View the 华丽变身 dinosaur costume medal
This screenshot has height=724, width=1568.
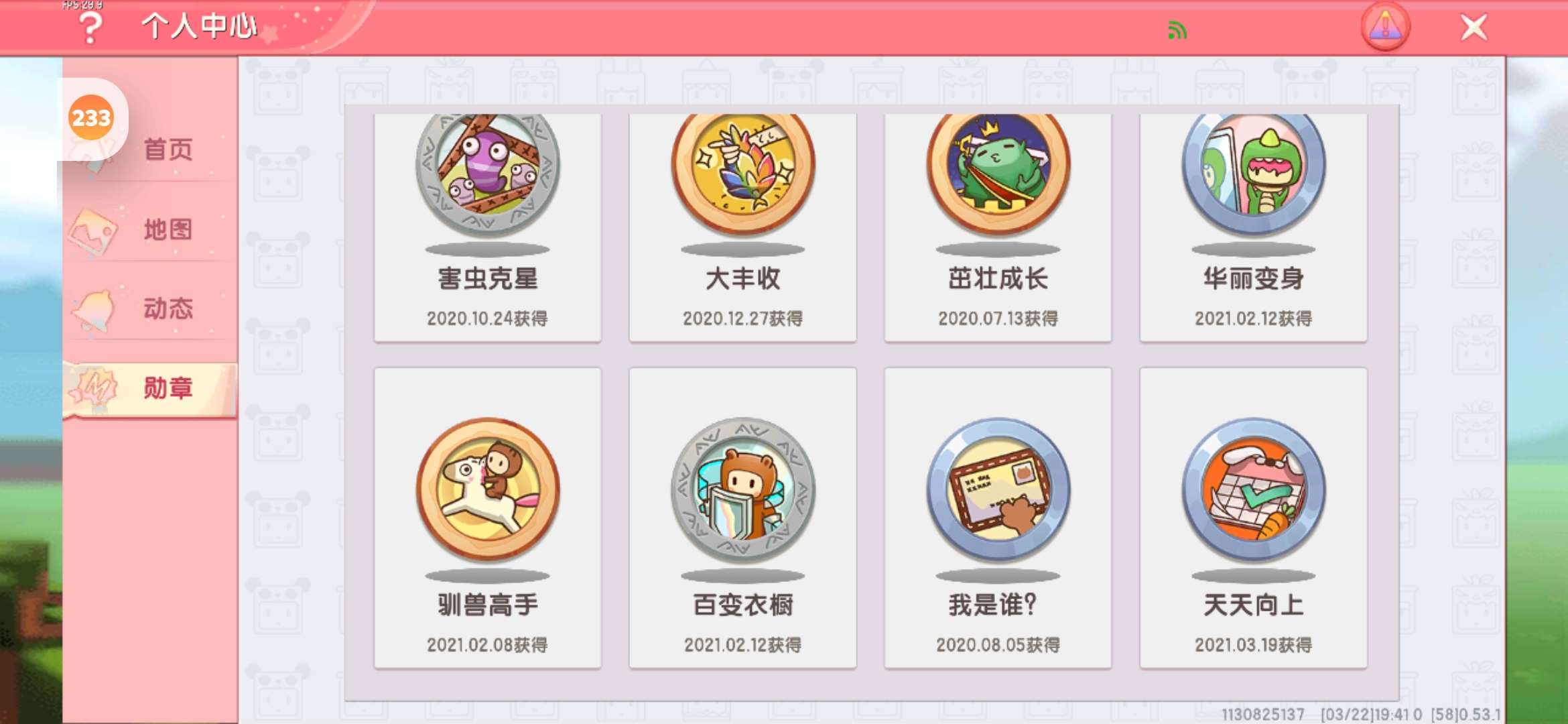pyautogui.click(x=1253, y=227)
